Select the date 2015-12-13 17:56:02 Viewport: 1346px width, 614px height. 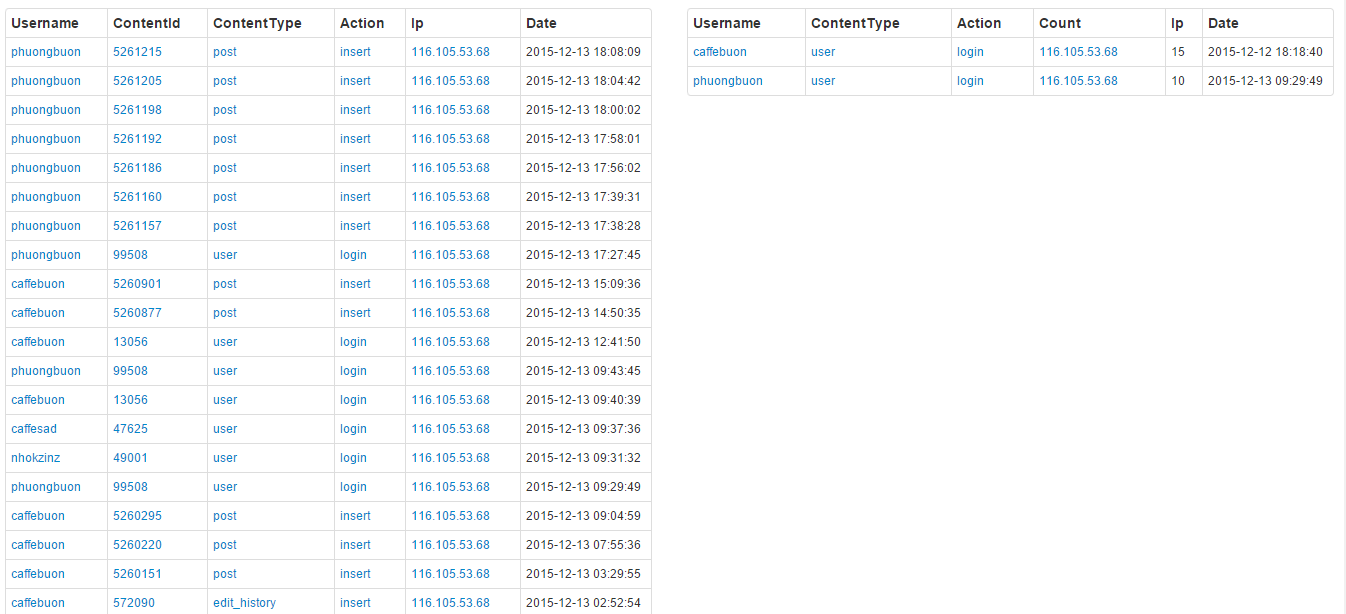[x=583, y=168]
